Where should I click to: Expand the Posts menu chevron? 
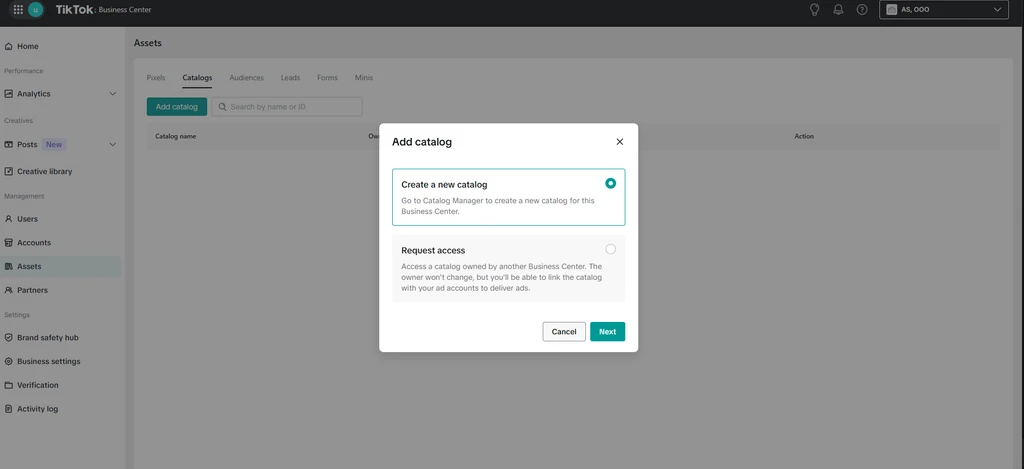pyautogui.click(x=112, y=144)
